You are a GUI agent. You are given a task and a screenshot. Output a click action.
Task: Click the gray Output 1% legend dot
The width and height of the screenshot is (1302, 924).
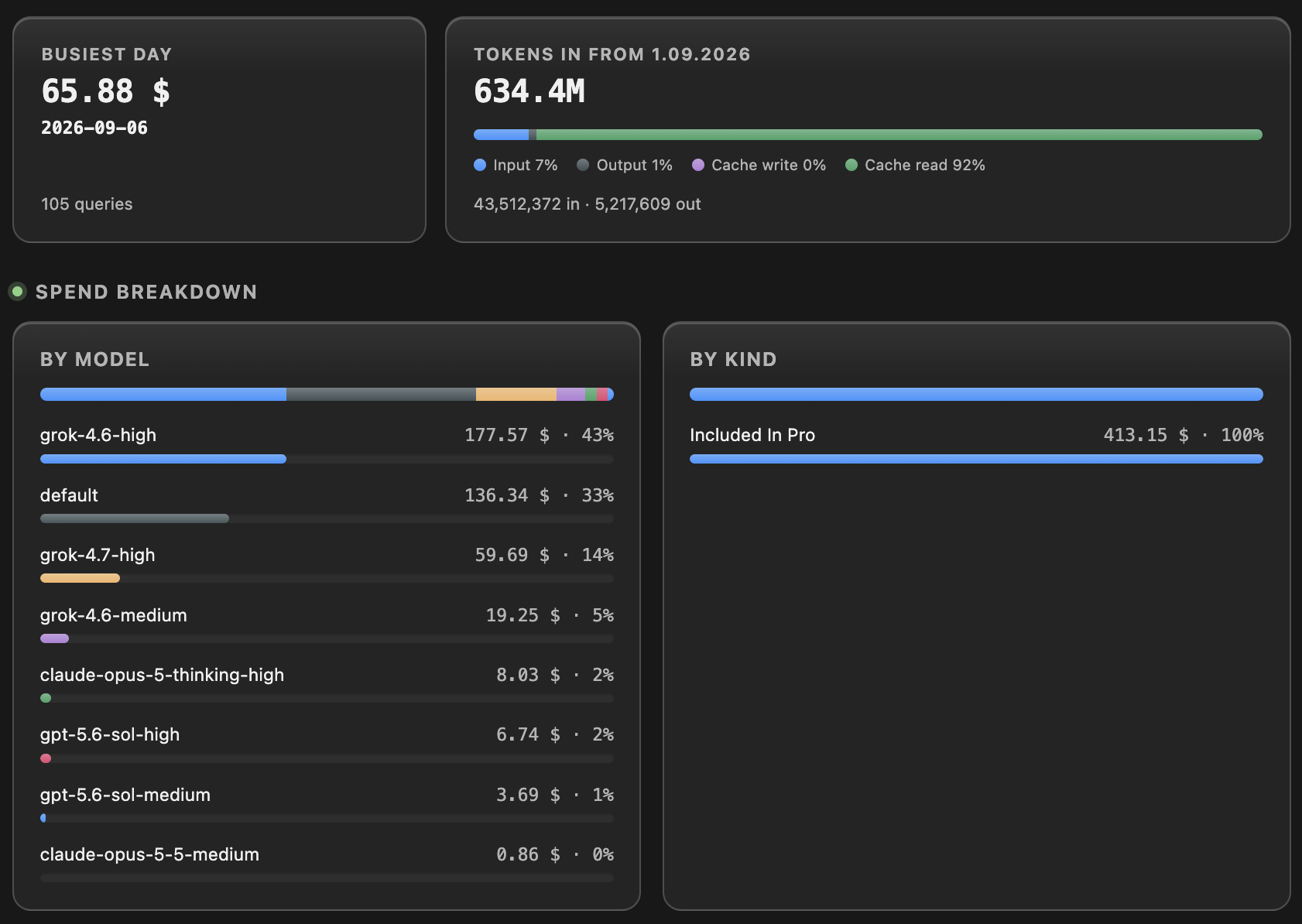583,165
